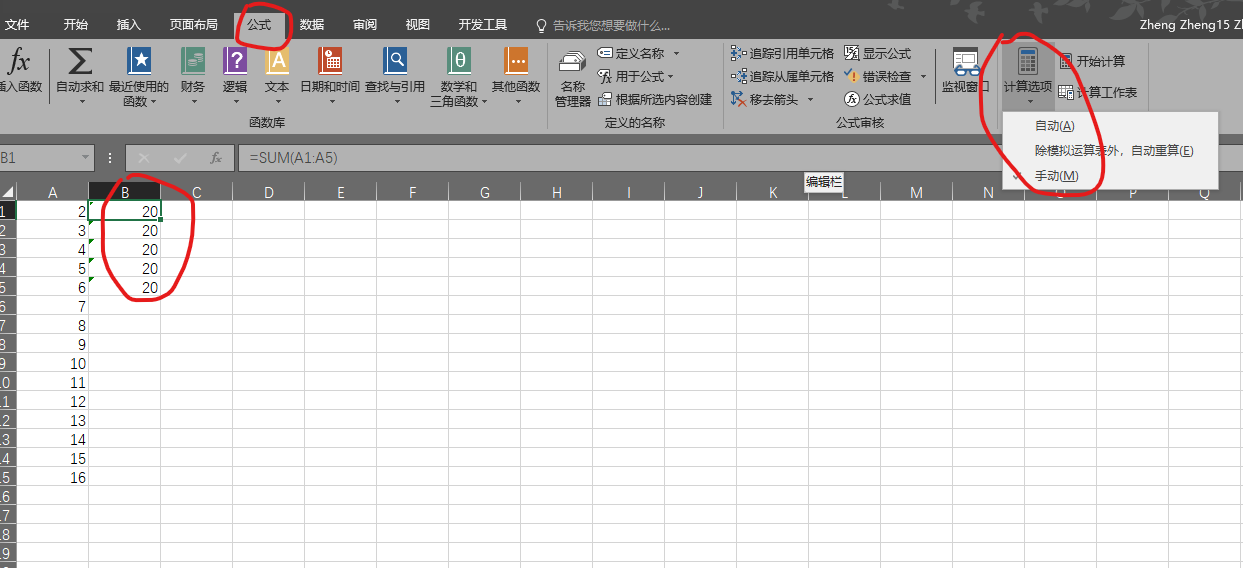The image size is (1243, 568).
Task: Select cell B3 containing 20
Action: pyautogui.click(x=125, y=249)
